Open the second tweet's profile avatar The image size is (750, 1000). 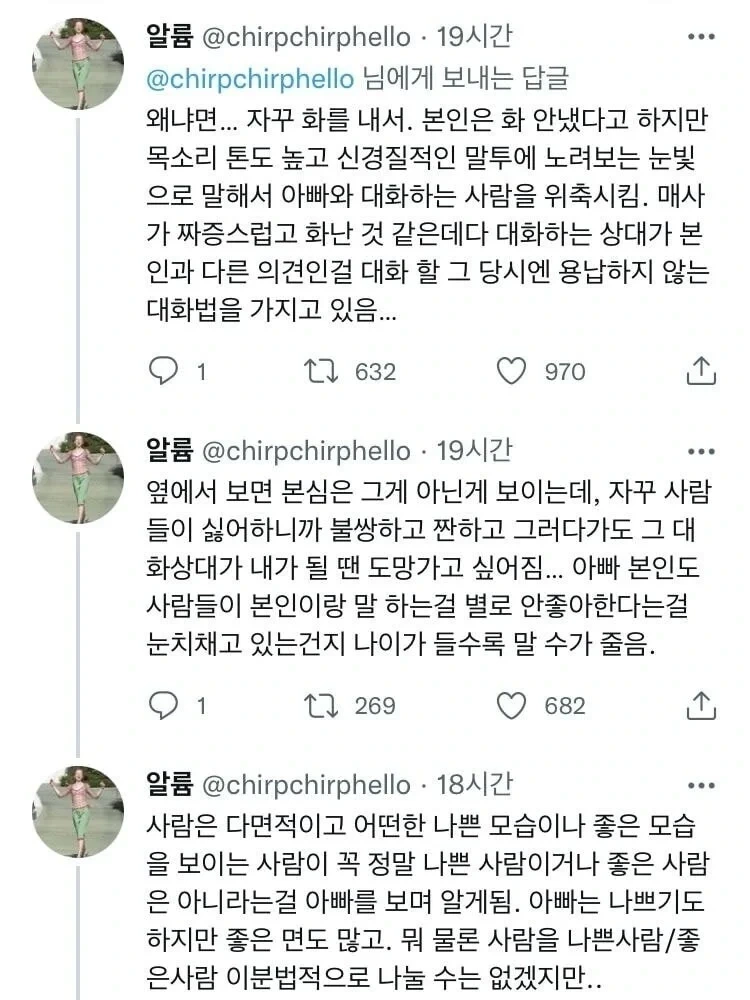79,477
